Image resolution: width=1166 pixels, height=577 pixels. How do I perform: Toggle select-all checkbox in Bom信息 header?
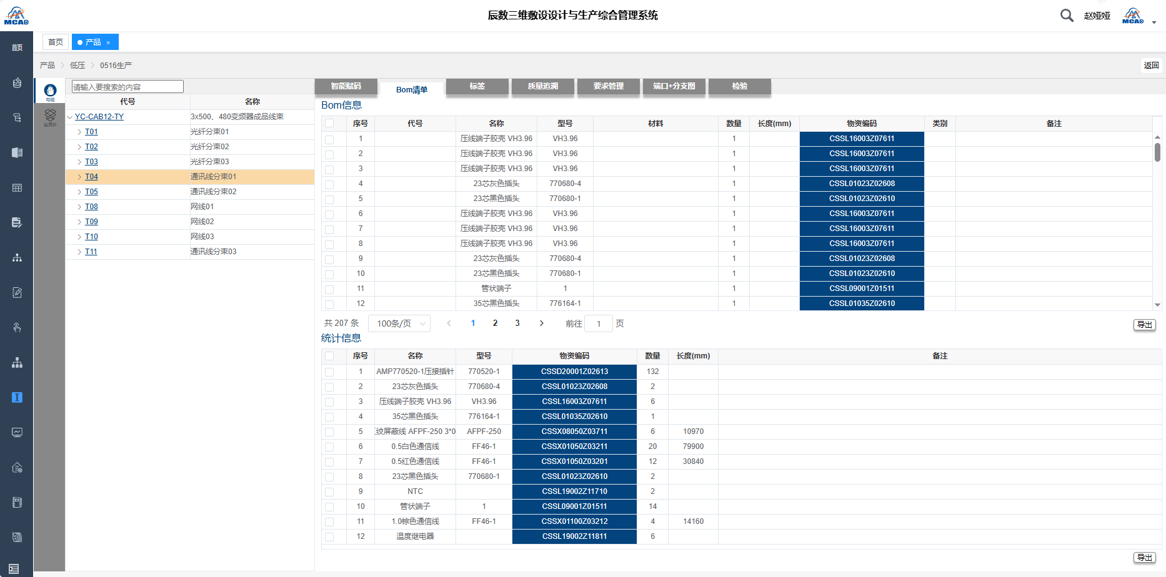[x=329, y=124]
